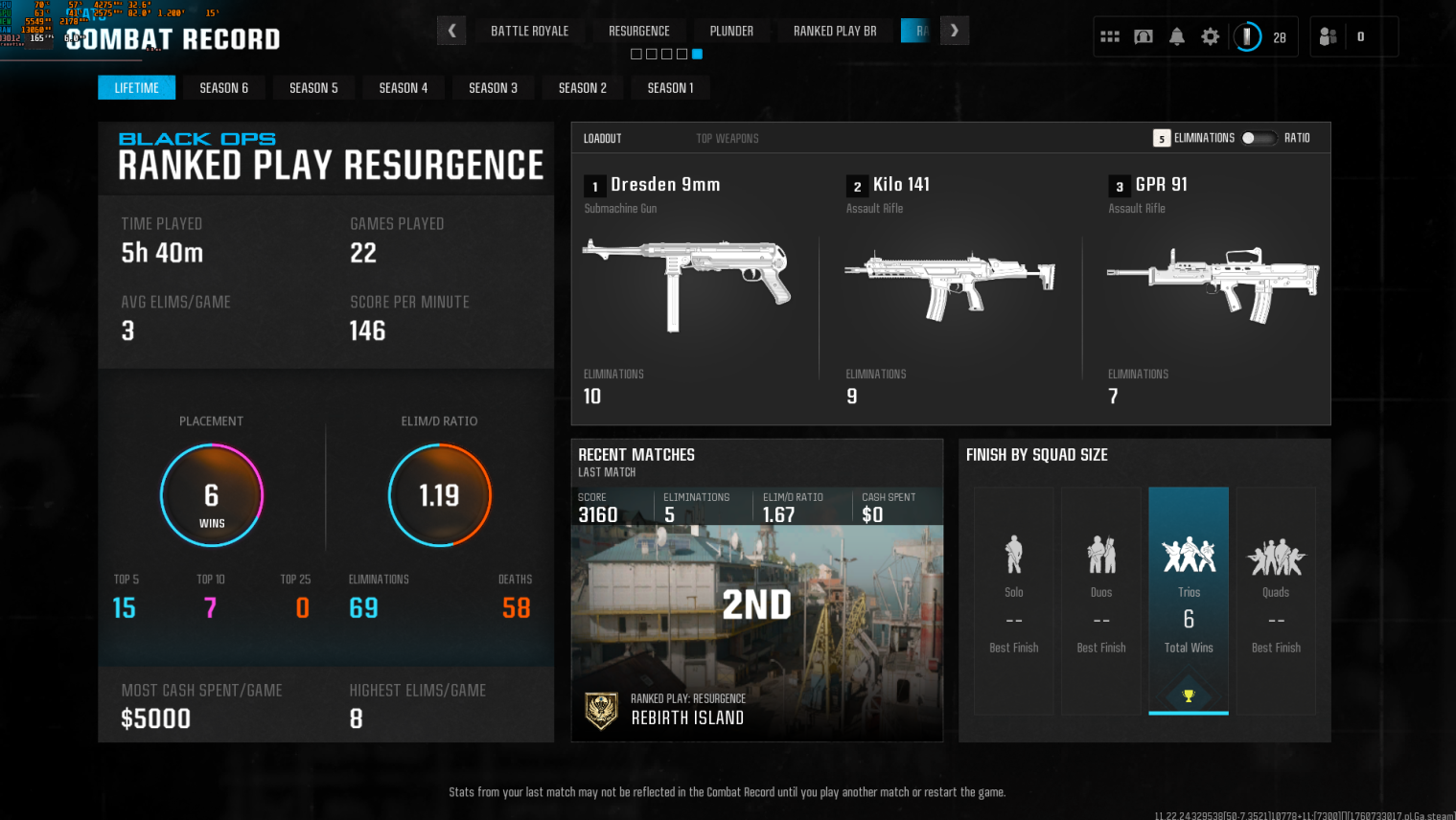The image size is (1456, 820).
Task: Switch to the Battle Royale tab
Action: pos(530,31)
